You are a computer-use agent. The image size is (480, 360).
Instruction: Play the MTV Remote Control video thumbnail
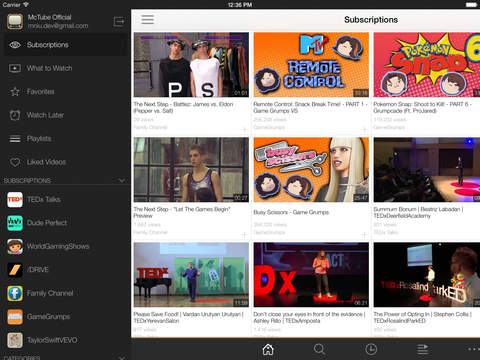(x=311, y=65)
